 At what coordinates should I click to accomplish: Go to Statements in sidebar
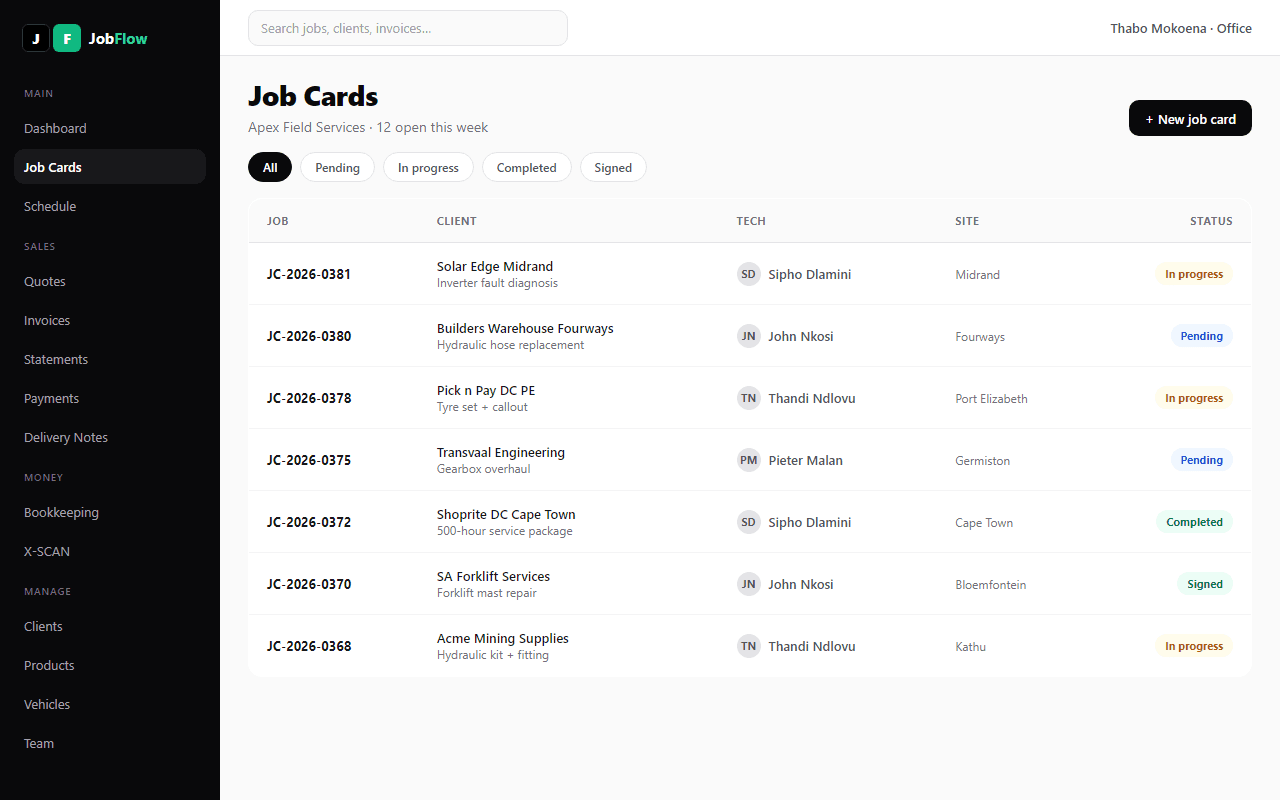coord(110,359)
